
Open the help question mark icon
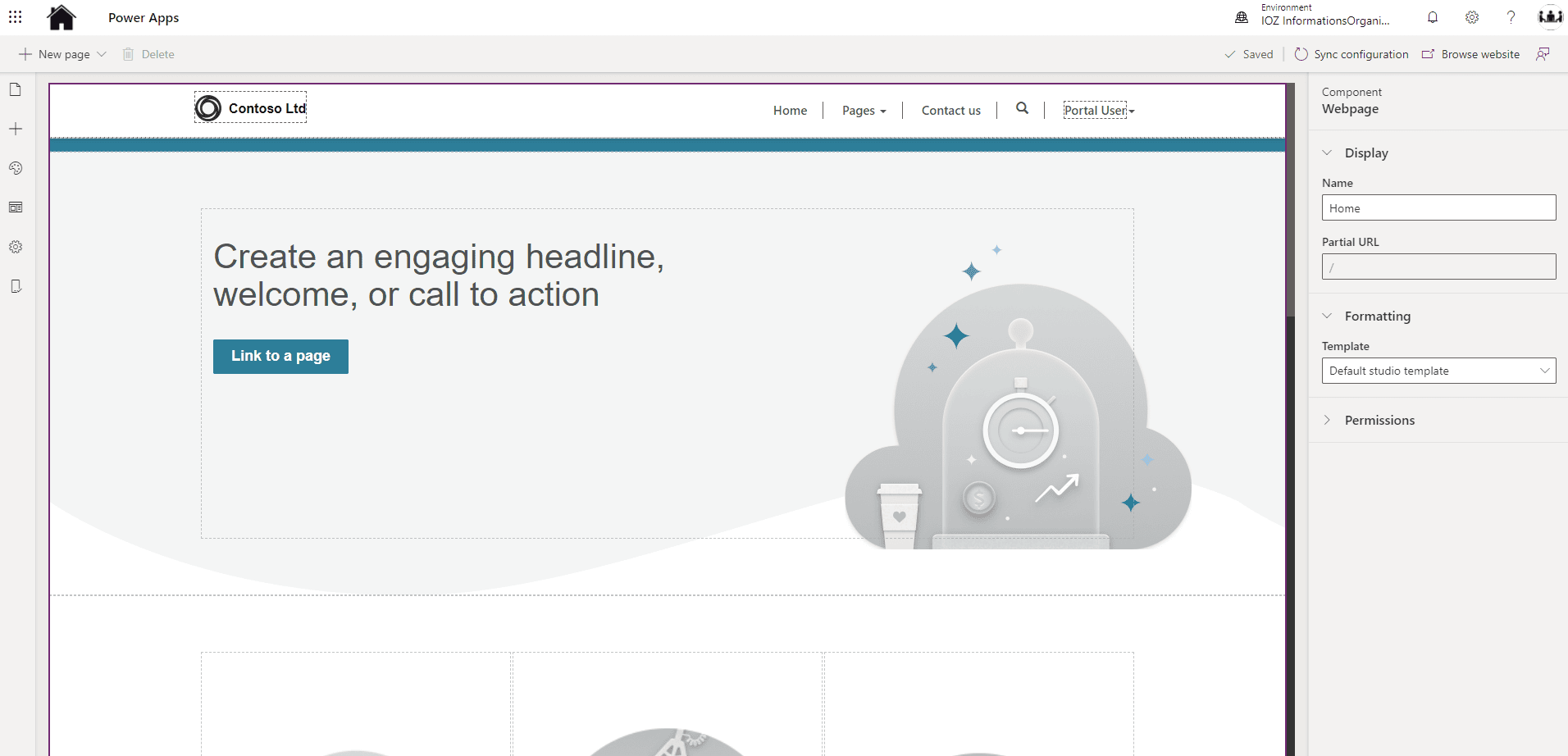point(1511,17)
